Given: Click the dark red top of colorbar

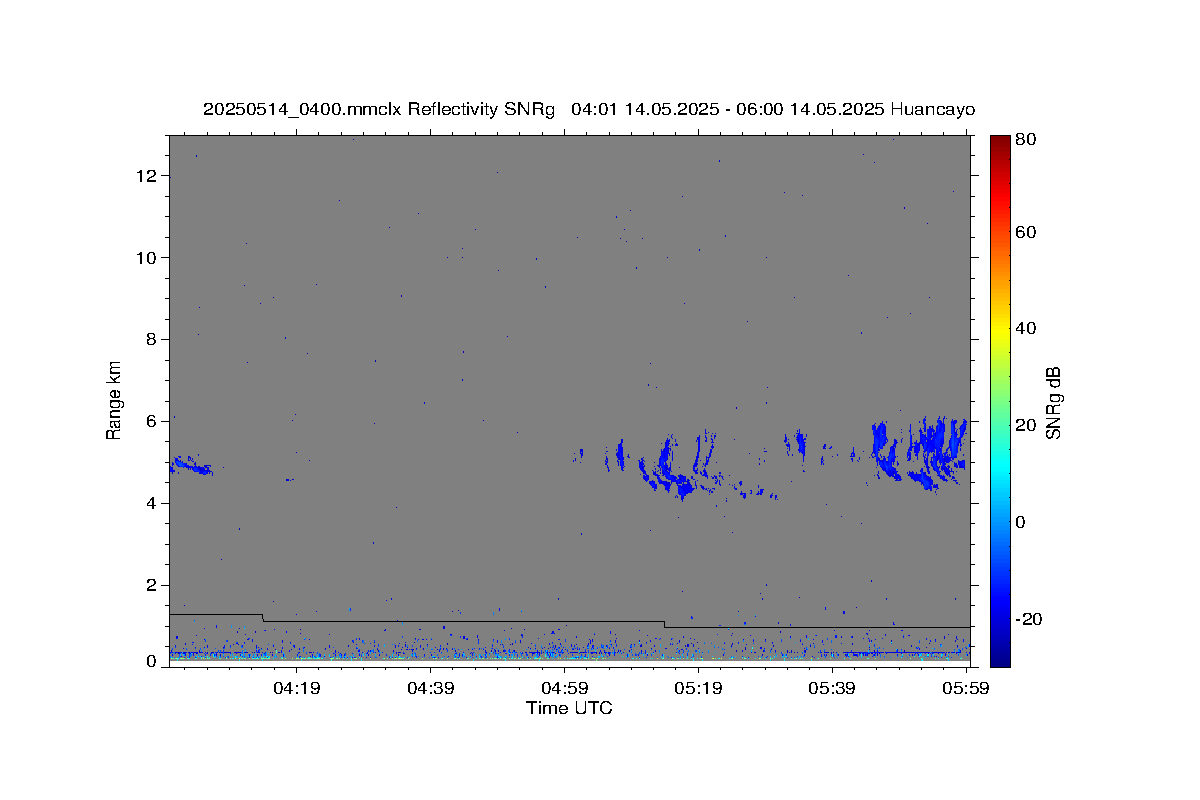Looking at the screenshot, I should 1000,142.
